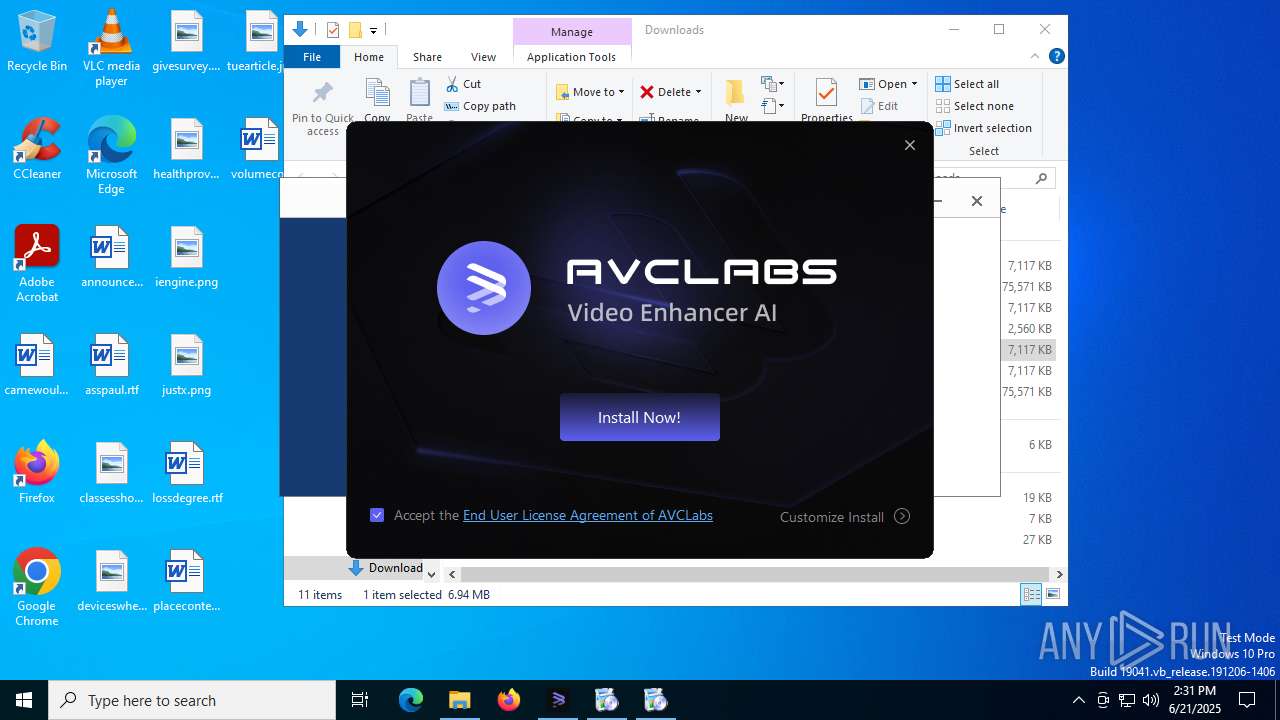This screenshot has width=1280, height=720.
Task: Open Microsoft Edge desktop icon
Action: 111,156
